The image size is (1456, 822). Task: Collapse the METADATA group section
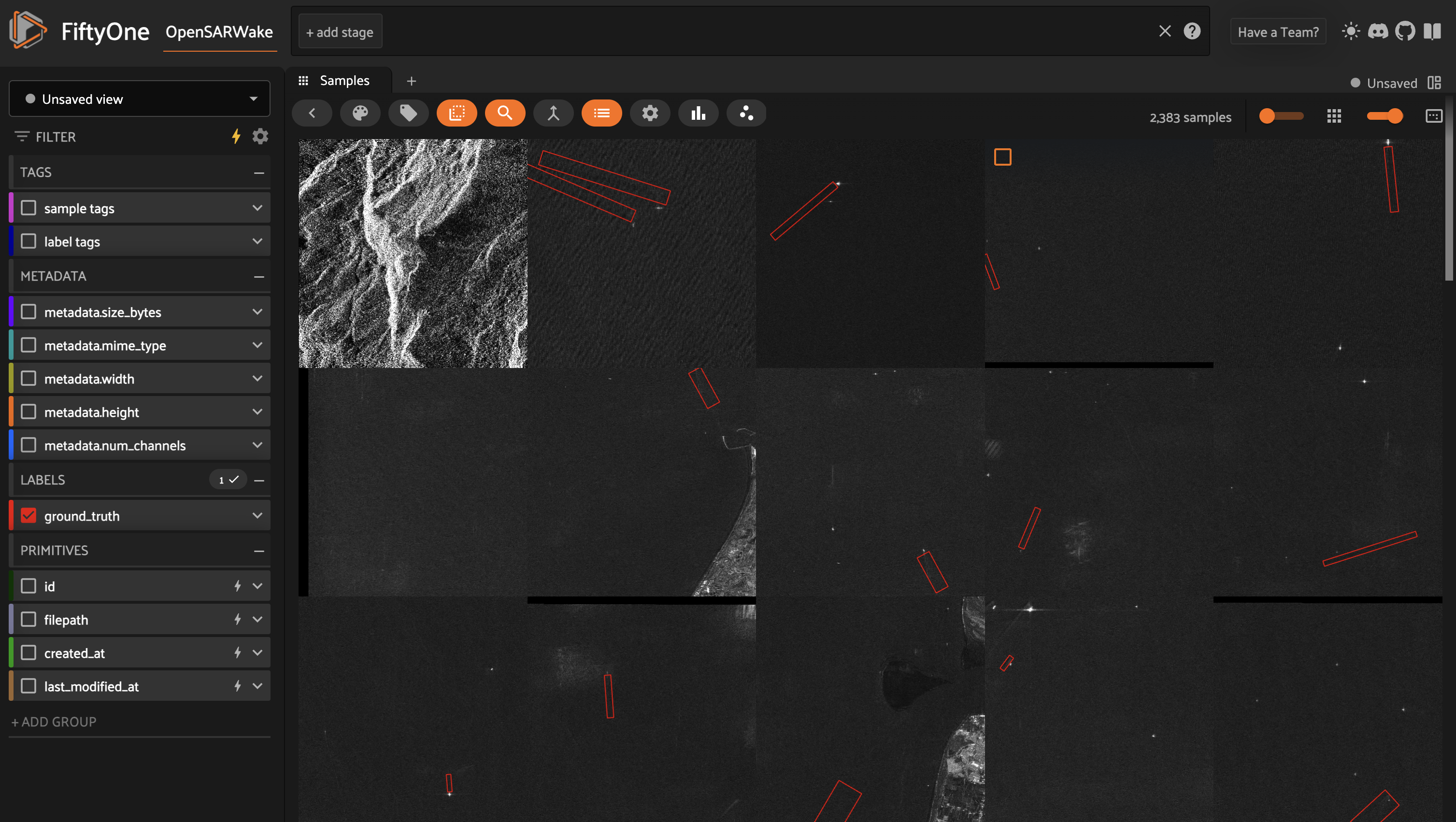pyautogui.click(x=259, y=276)
